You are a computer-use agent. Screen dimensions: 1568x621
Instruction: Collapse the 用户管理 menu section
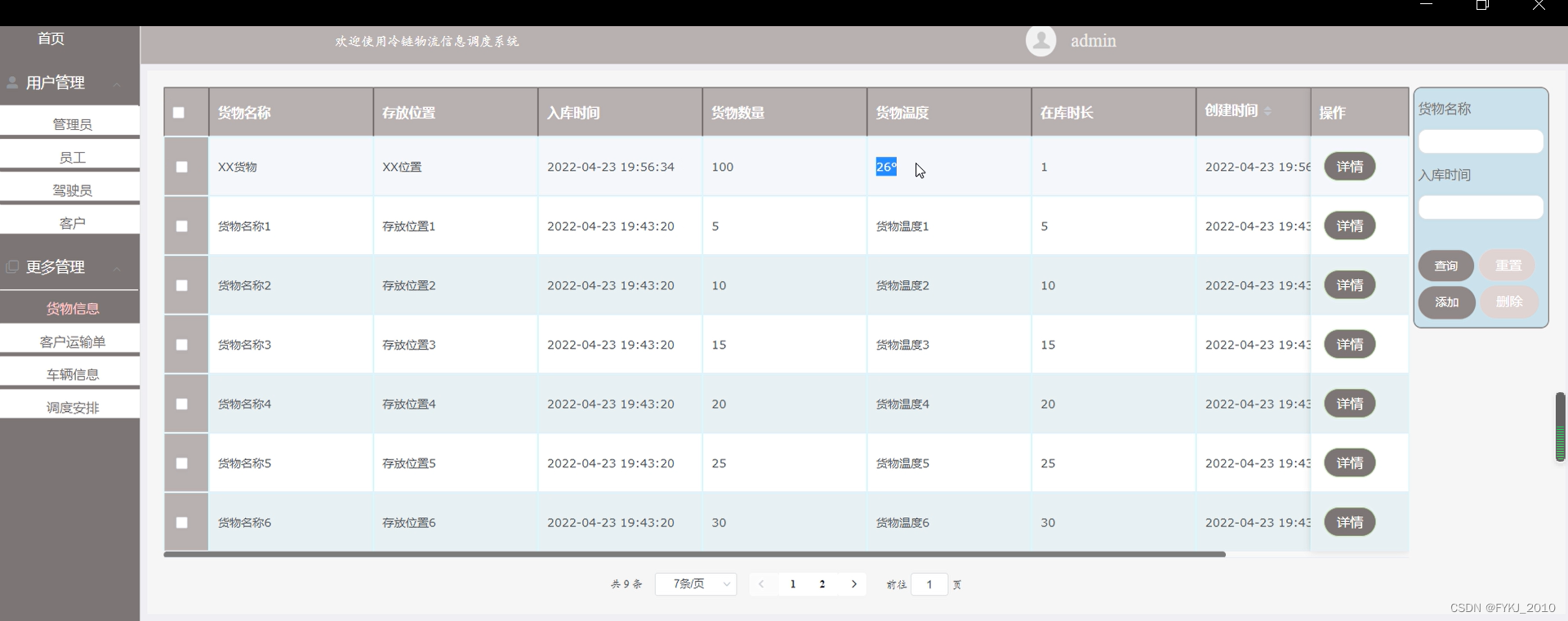pyautogui.click(x=117, y=83)
